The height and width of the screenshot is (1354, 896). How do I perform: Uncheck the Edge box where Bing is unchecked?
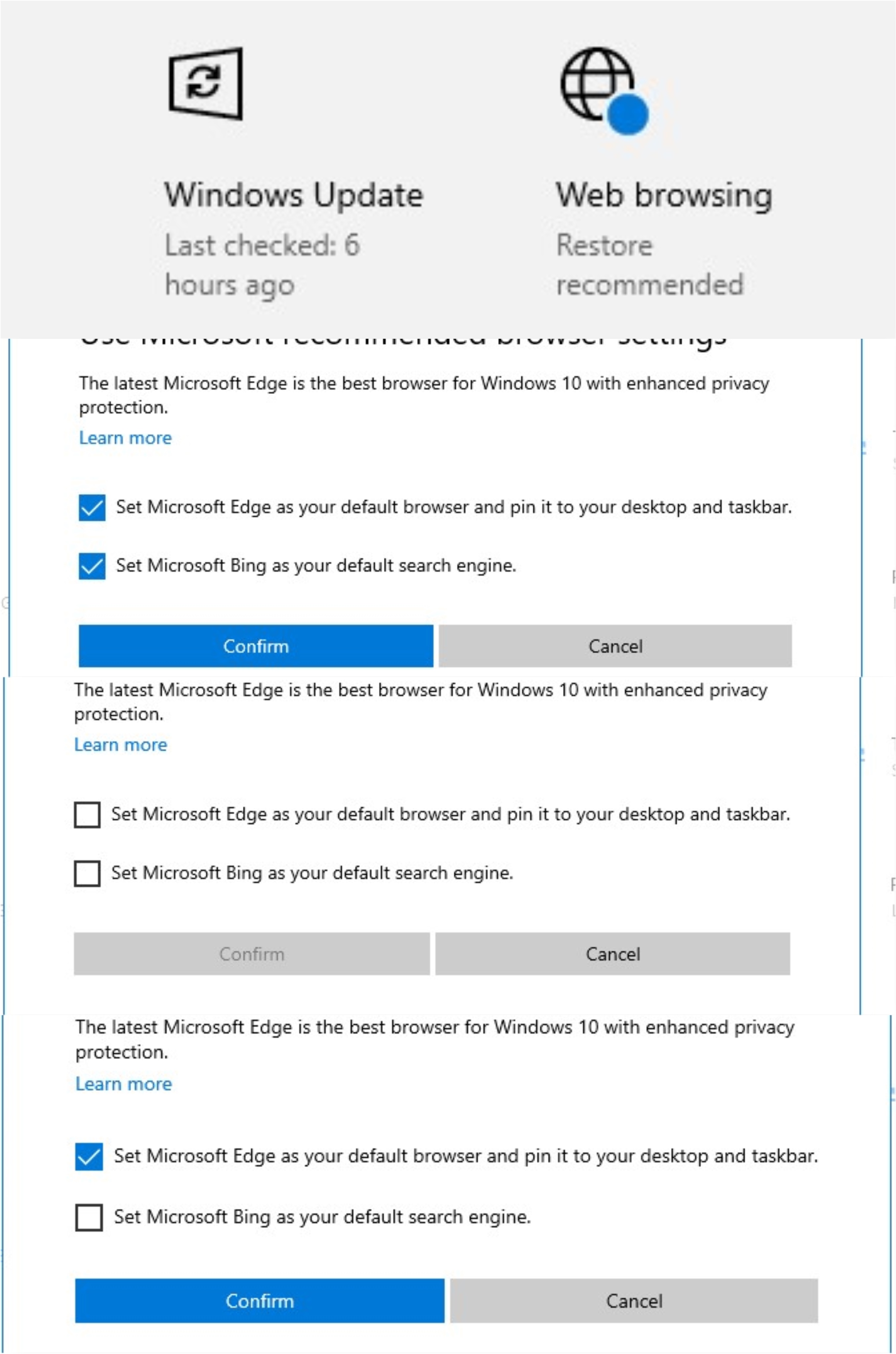coord(89,1157)
